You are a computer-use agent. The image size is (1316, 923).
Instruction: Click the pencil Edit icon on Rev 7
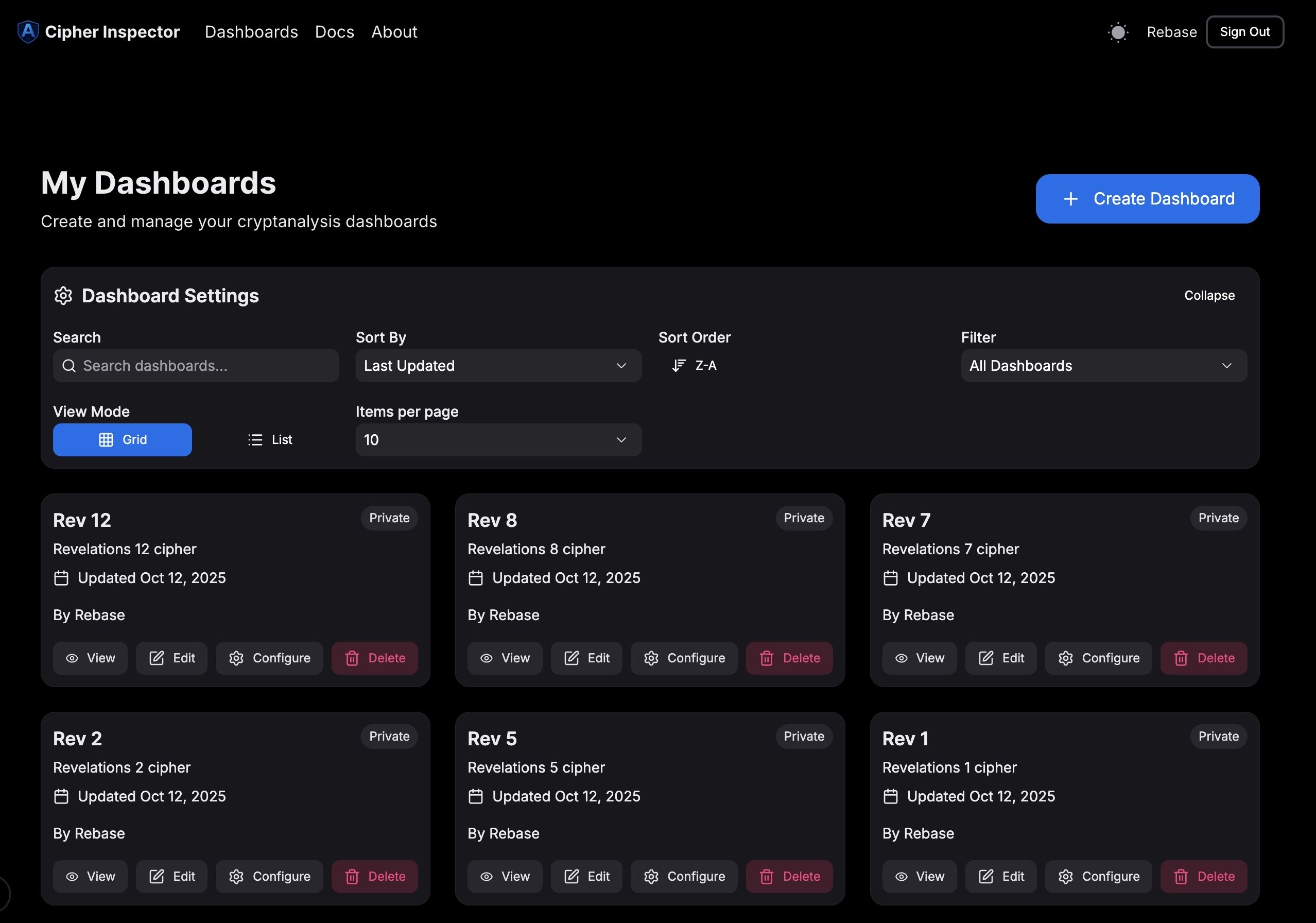[986, 658]
